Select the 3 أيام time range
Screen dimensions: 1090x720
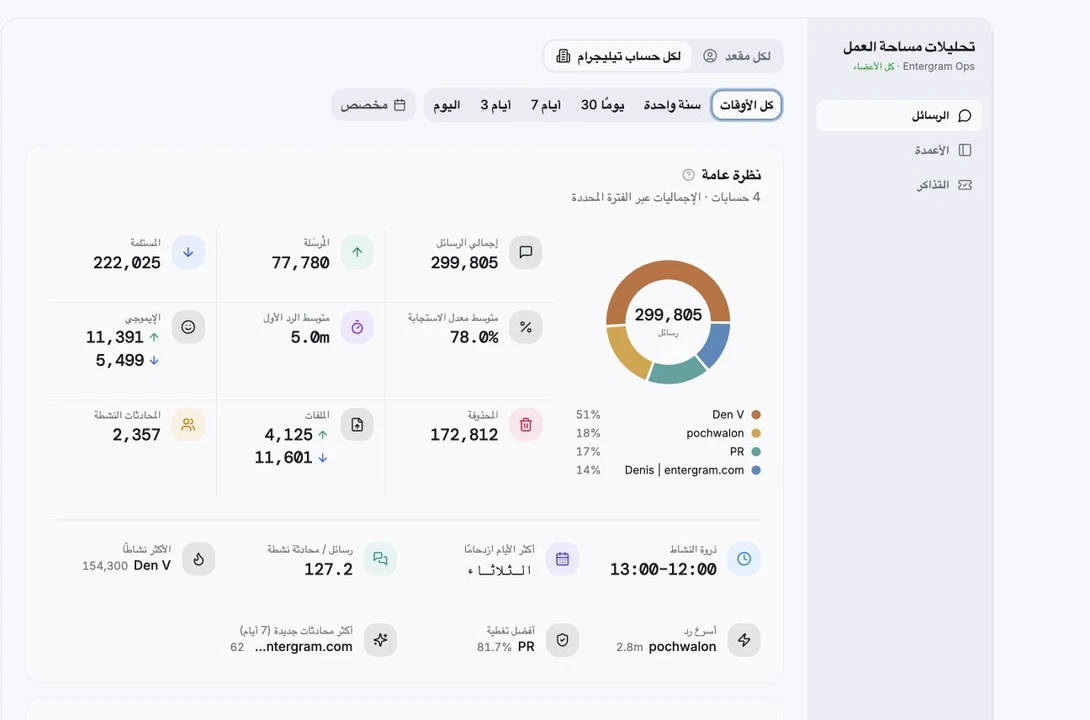[496, 105]
